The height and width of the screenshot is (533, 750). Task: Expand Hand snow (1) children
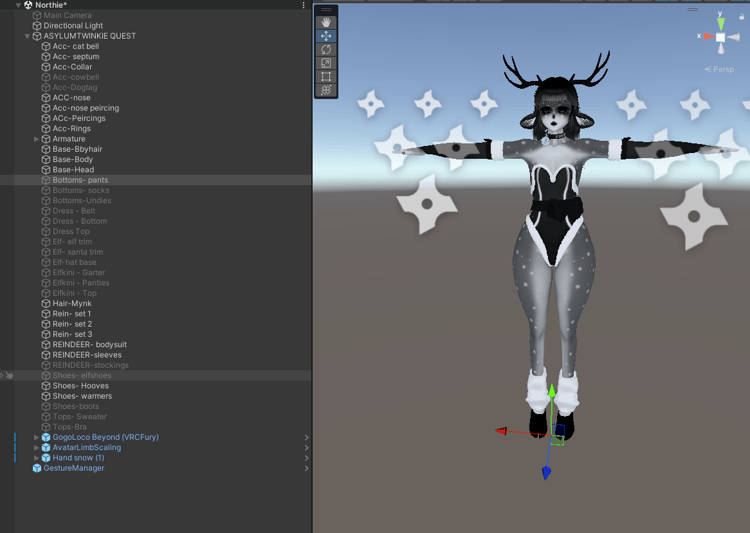pos(36,458)
